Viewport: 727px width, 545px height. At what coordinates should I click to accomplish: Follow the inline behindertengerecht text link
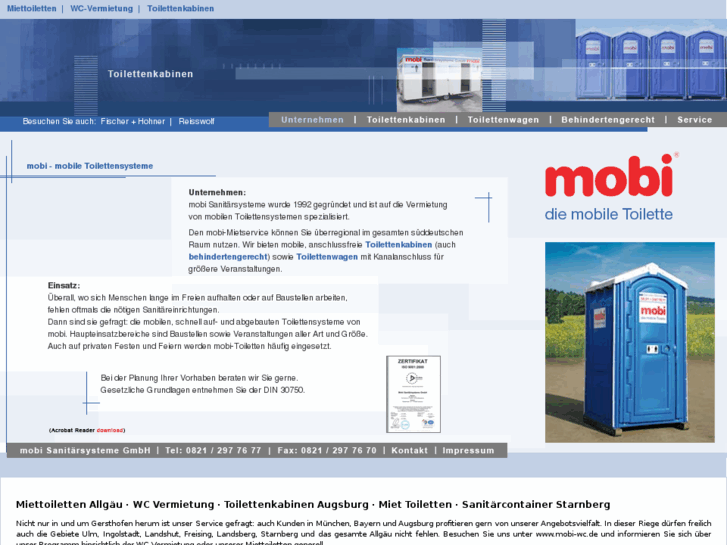coord(228,256)
